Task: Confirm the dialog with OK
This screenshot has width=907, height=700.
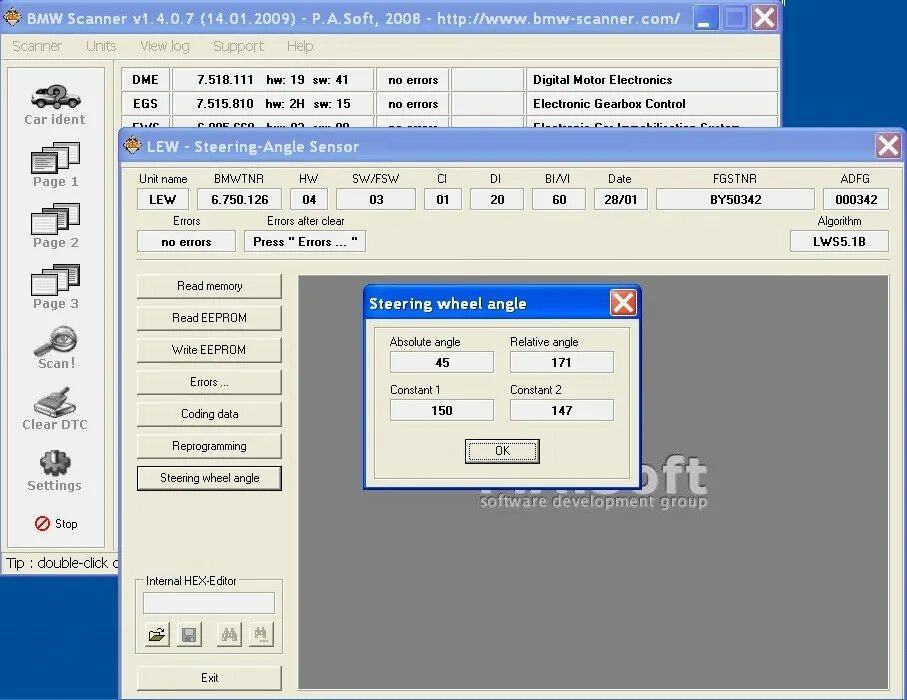Action: pyautogui.click(x=502, y=451)
